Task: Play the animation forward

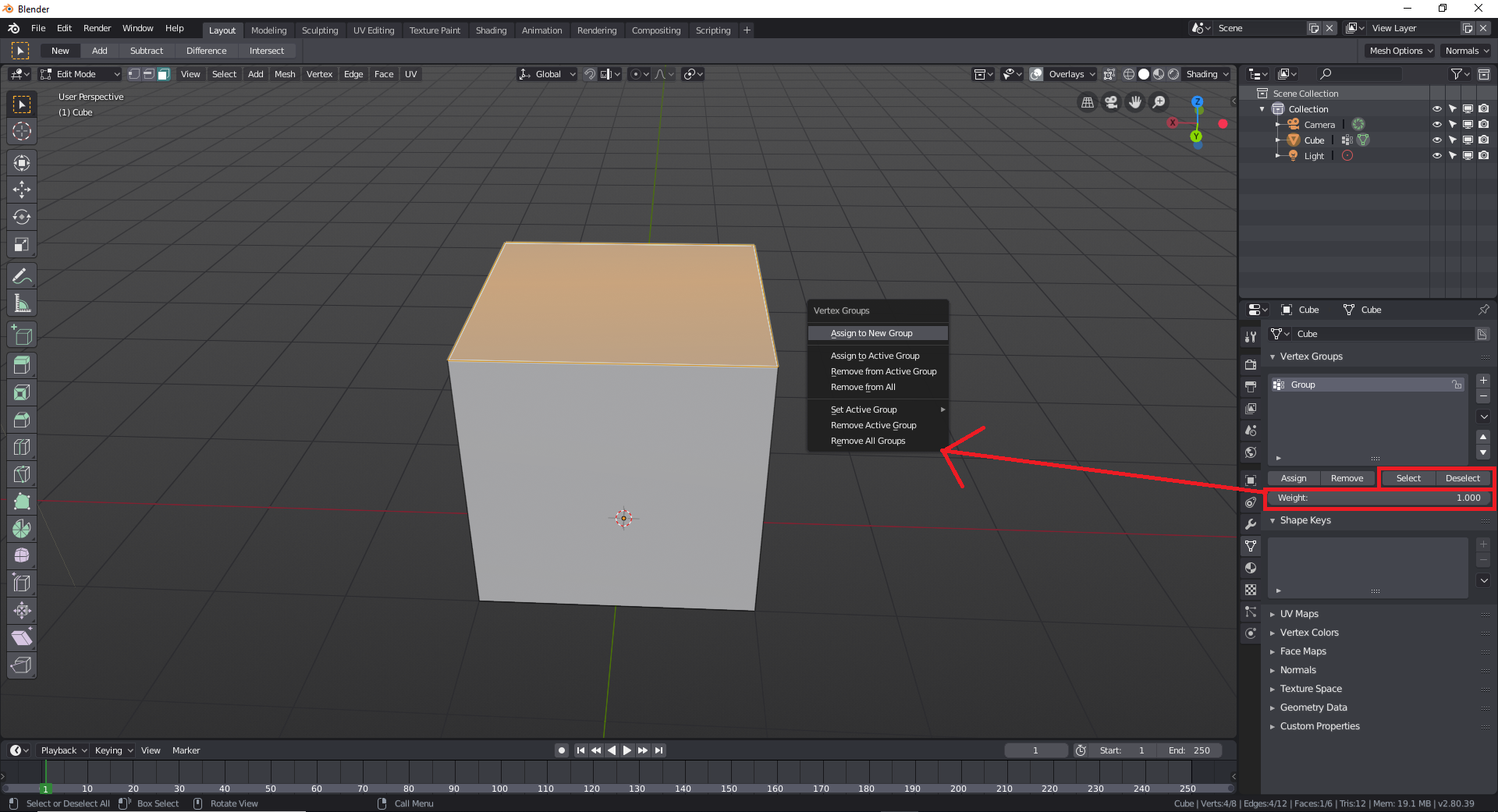Action: 627,750
